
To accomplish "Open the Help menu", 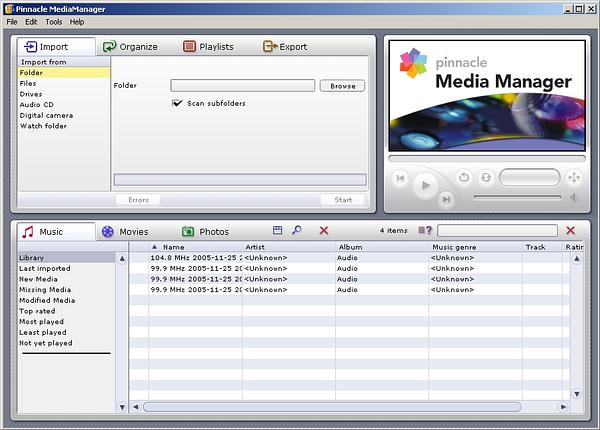I will point(77,22).
